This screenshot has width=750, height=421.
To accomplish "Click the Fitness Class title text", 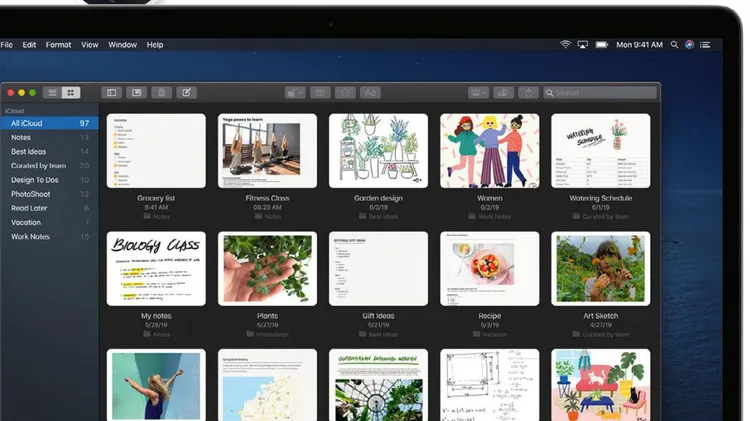I will [x=267, y=198].
